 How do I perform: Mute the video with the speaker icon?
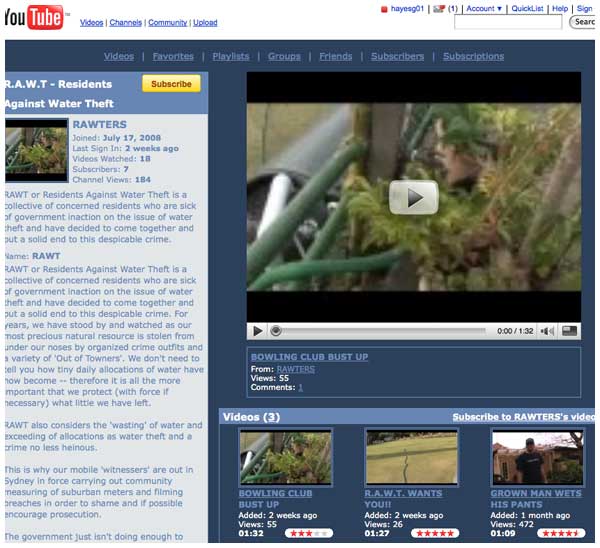[x=549, y=330]
